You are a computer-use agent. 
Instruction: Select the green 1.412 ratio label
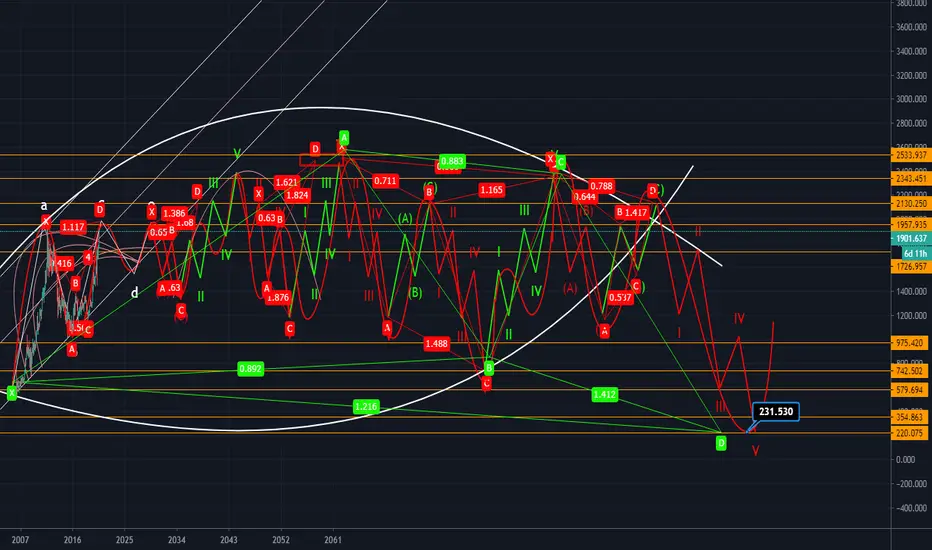point(604,394)
